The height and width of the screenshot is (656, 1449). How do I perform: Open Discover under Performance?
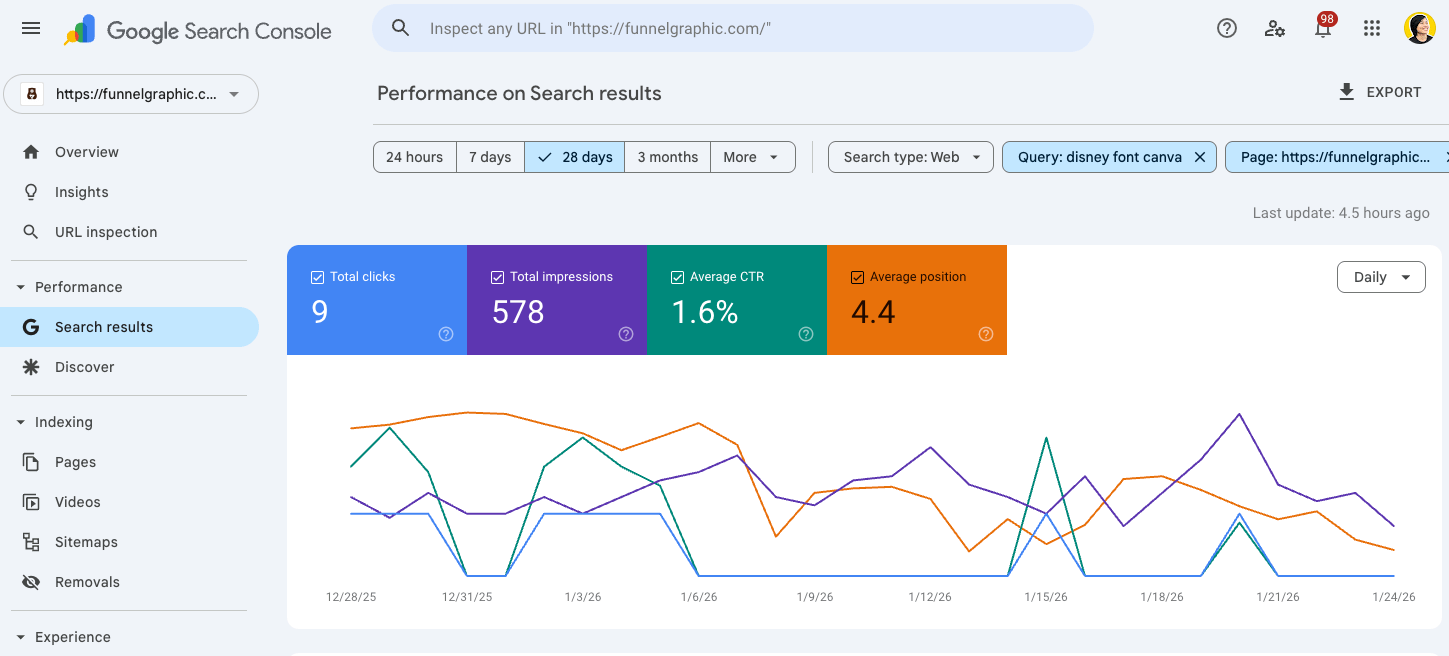point(86,367)
